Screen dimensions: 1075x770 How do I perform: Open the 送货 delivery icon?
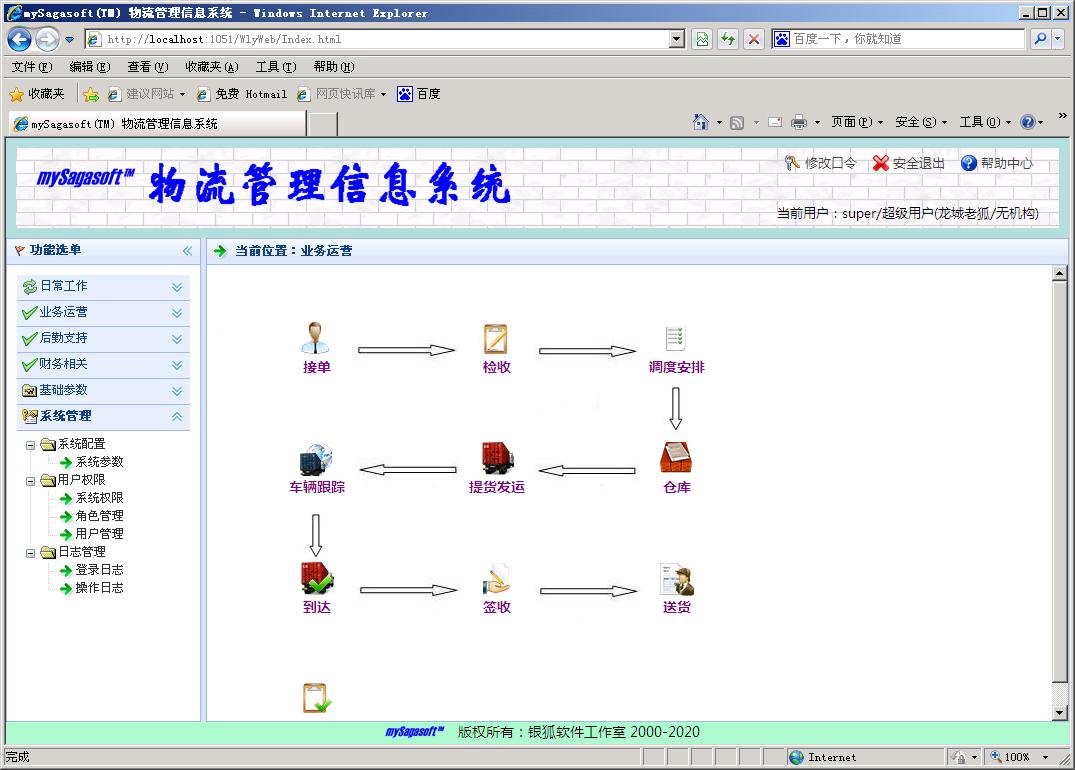tap(677, 579)
